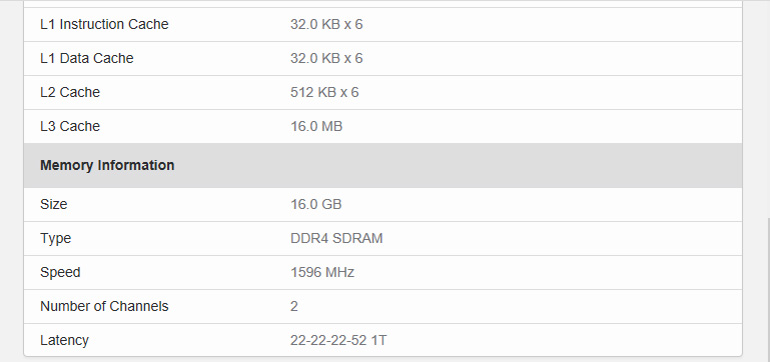Select the L1 Instruction Cache label
Viewport: 770px width, 362px height.
click(x=104, y=24)
